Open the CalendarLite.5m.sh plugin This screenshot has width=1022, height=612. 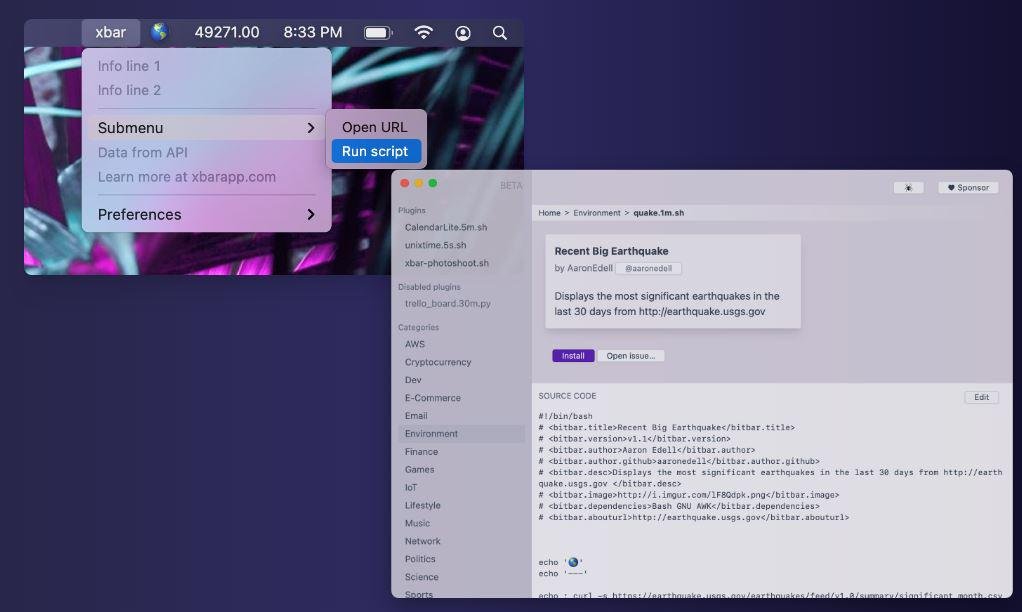coord(446,227)
